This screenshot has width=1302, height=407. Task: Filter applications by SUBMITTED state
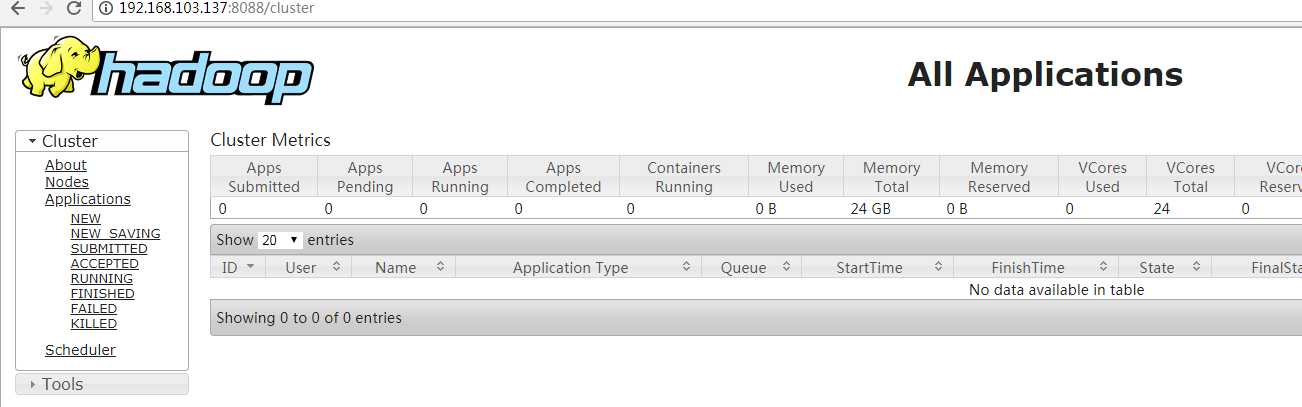point(109,249)
